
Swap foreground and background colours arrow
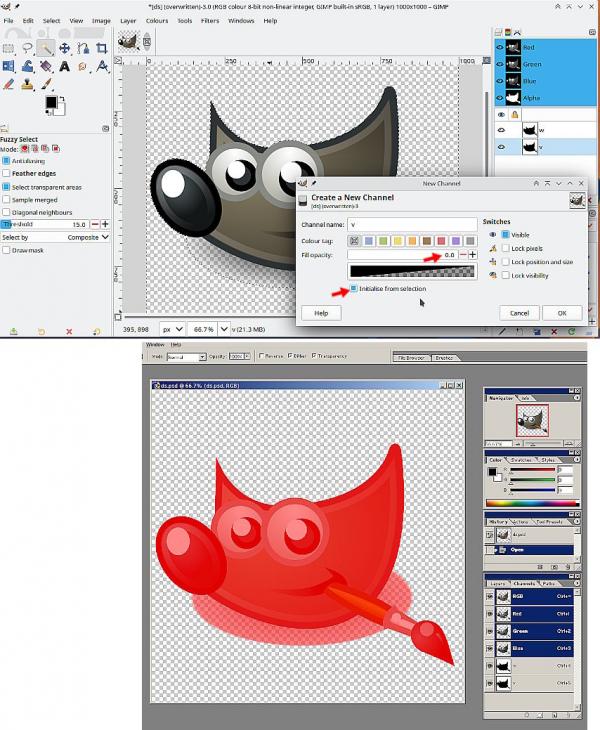click(62, 99)
